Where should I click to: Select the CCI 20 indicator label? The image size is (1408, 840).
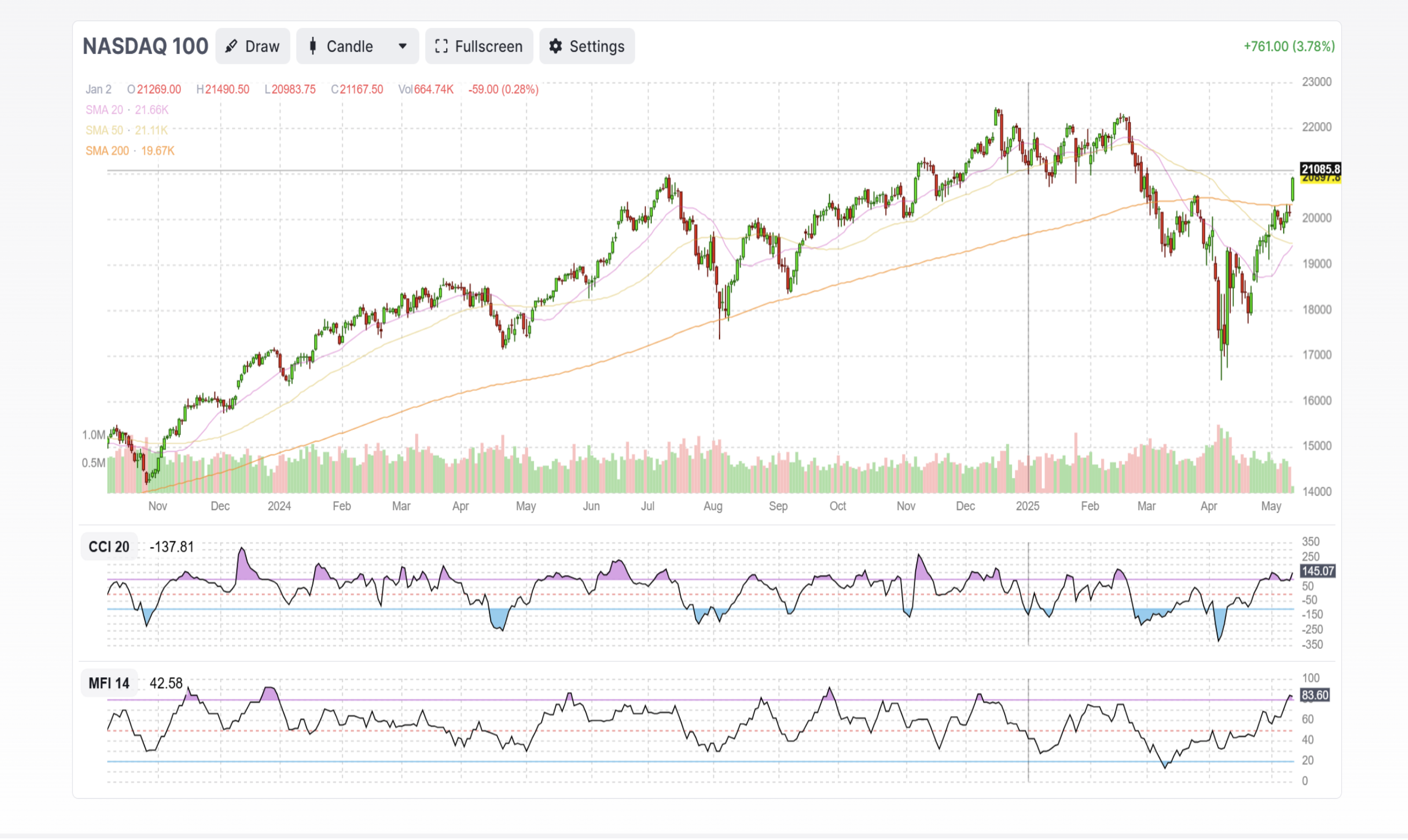point(109,547)
